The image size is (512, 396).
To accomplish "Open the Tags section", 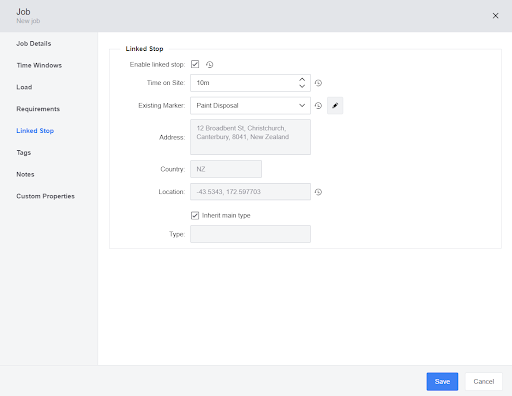I will pos(24,153).
